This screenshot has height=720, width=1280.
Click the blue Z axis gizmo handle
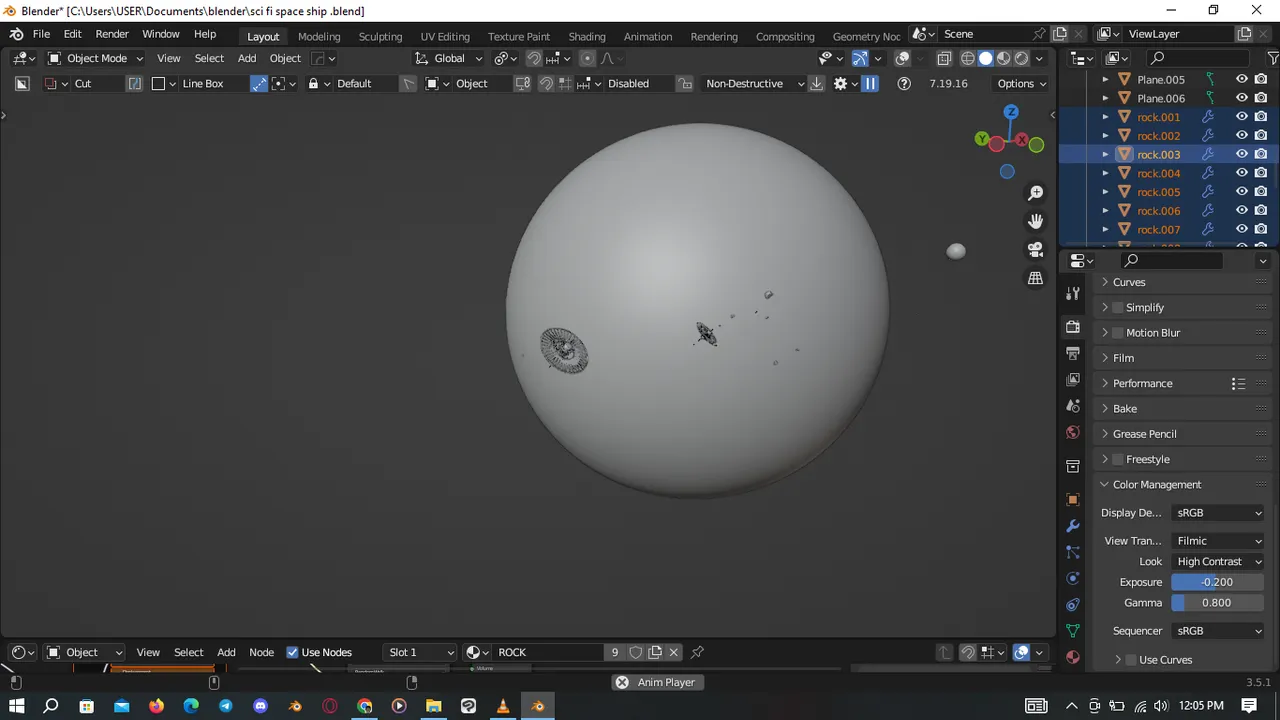click(1011, 112)
